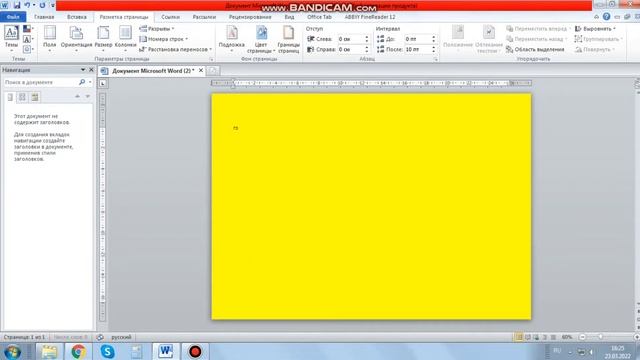Show the headings browse tab in Navigation

click(x=10, y=97)
